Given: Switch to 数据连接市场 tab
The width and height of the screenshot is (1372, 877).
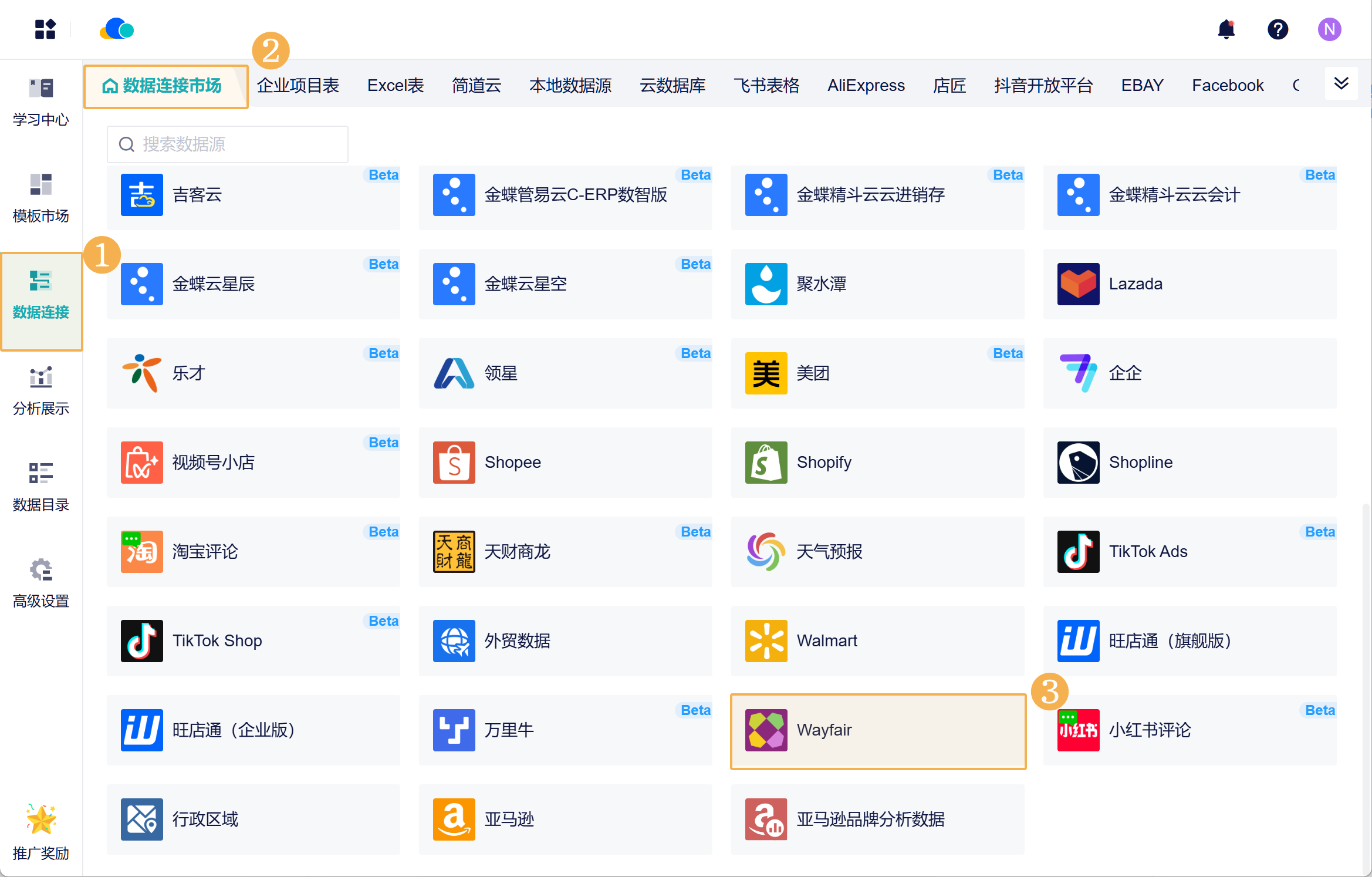Looking at the screenshot, I should coord(165,86).
